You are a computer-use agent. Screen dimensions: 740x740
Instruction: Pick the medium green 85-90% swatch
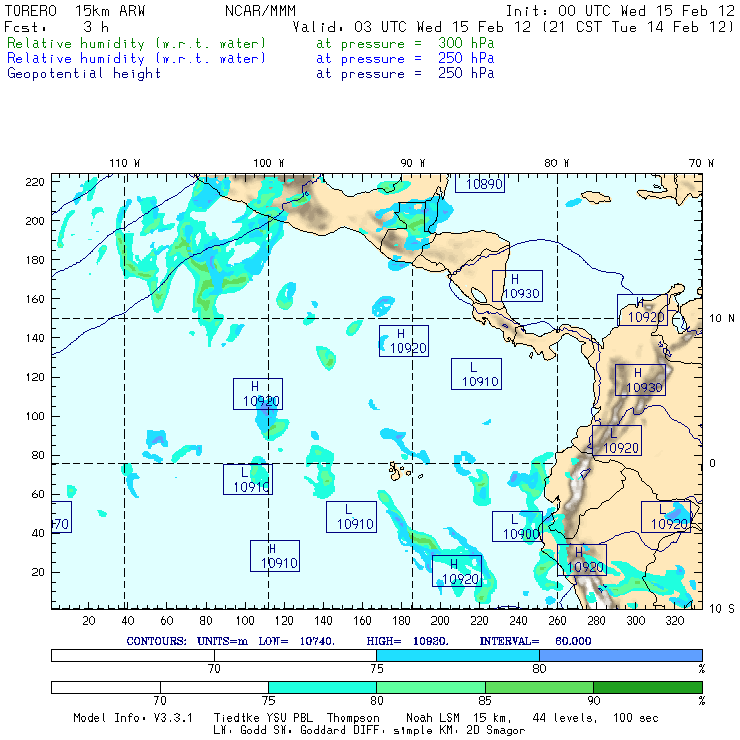539,688
